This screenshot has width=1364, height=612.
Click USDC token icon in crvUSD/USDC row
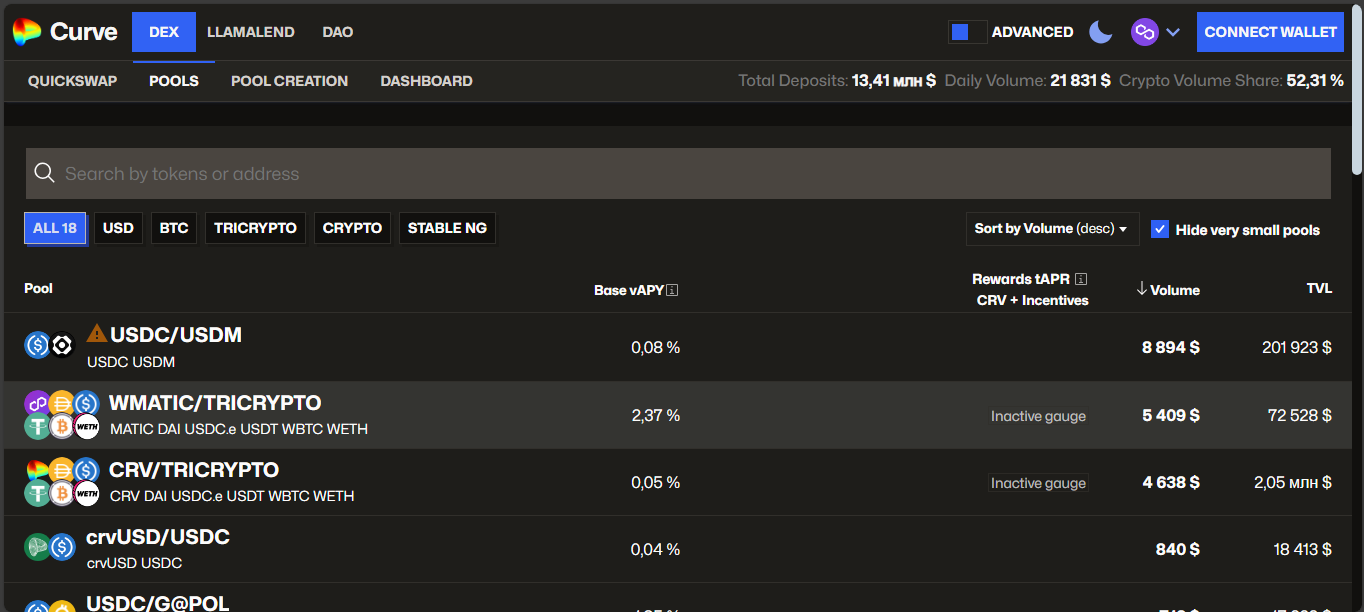point(62,547)
